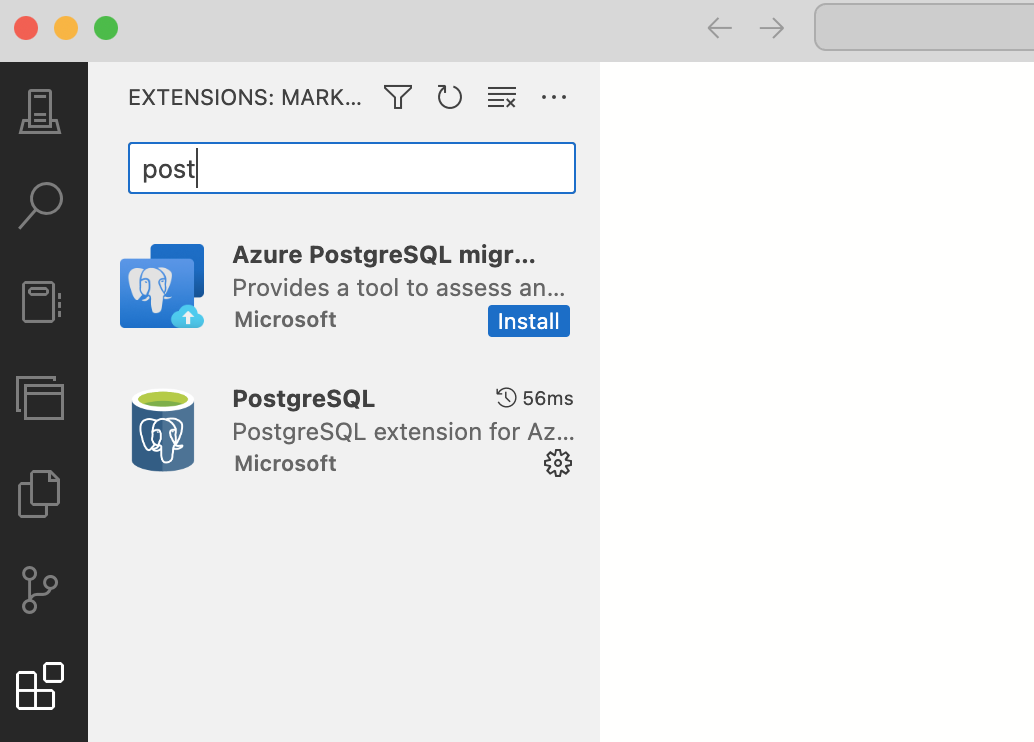
Task: Open the 'Azure PostgreSQL migr...' extension title
Action: click(384, 255)
